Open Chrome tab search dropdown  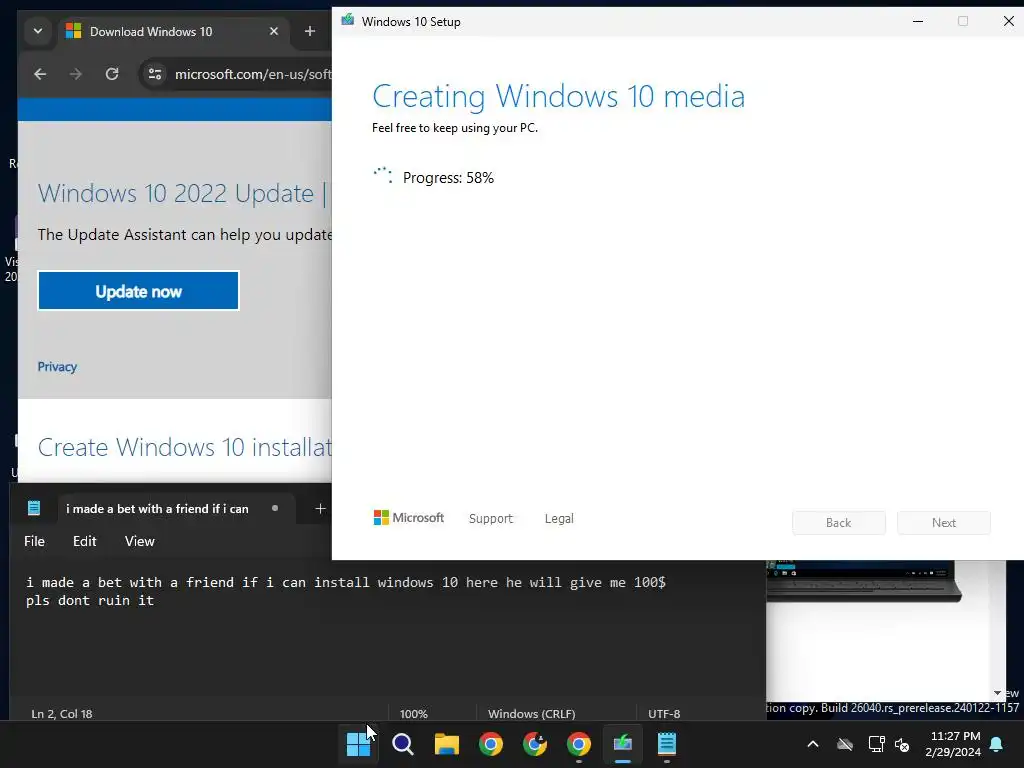click(x=38, y=31)
